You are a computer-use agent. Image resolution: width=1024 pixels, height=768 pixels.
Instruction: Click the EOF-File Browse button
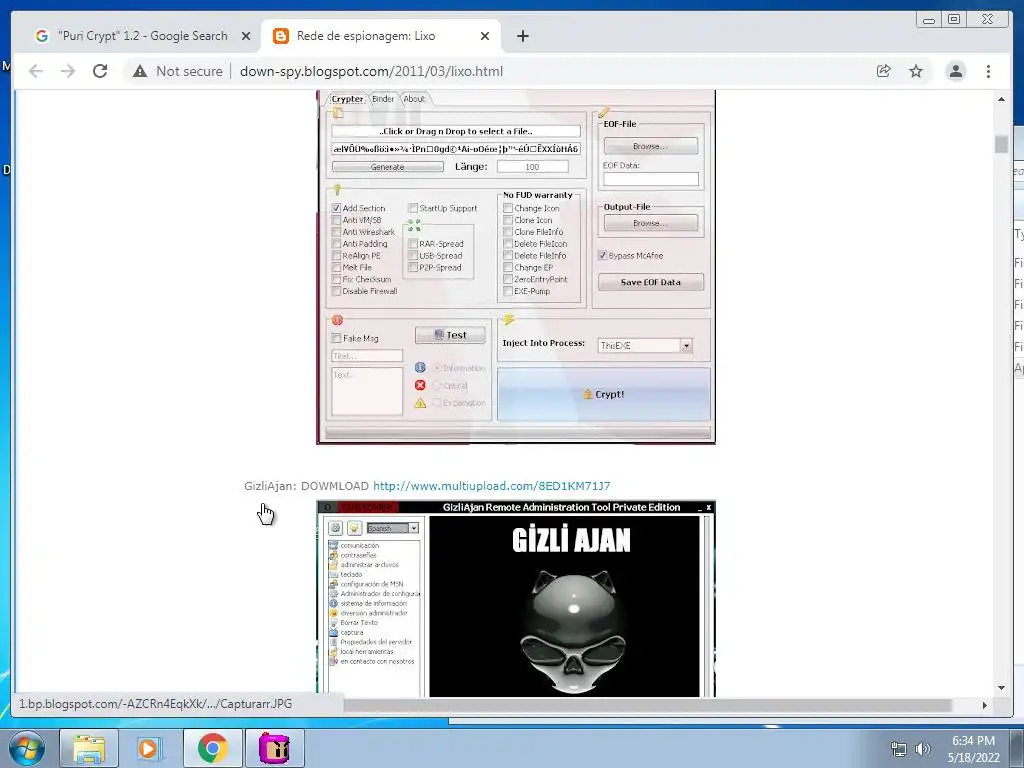650,146
